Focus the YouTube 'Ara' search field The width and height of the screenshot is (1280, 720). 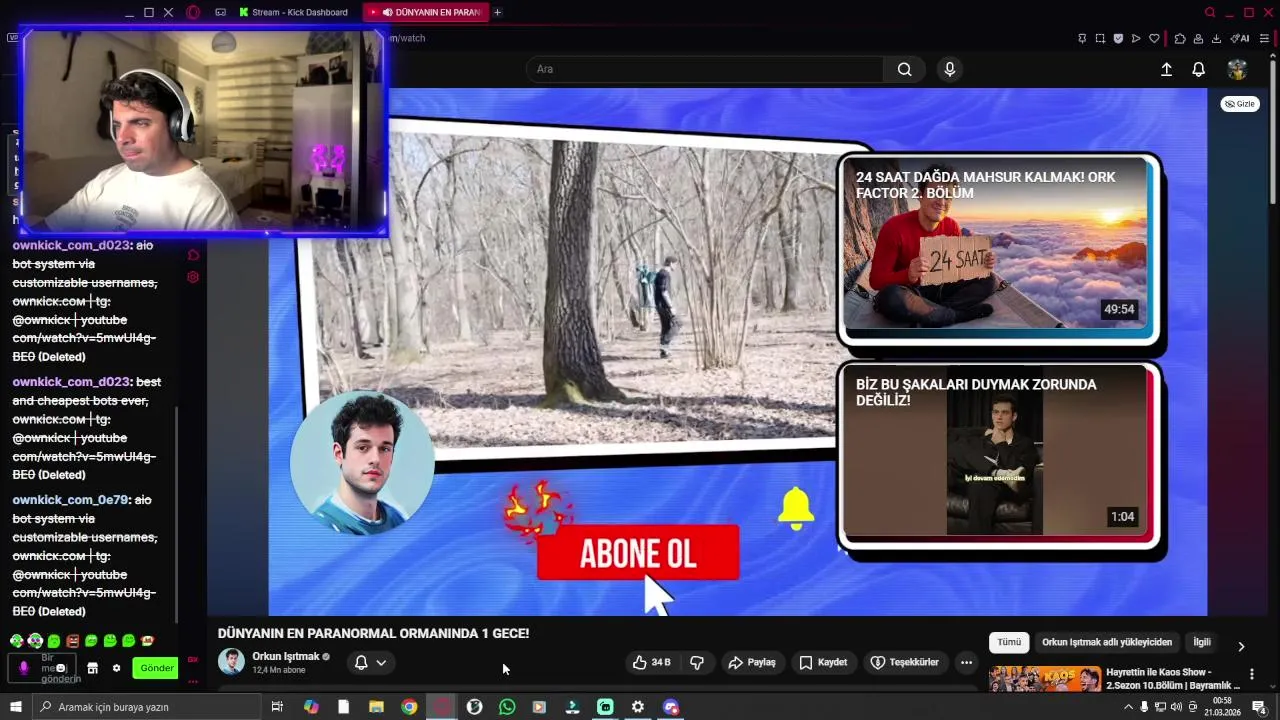[x=705, y=69]
